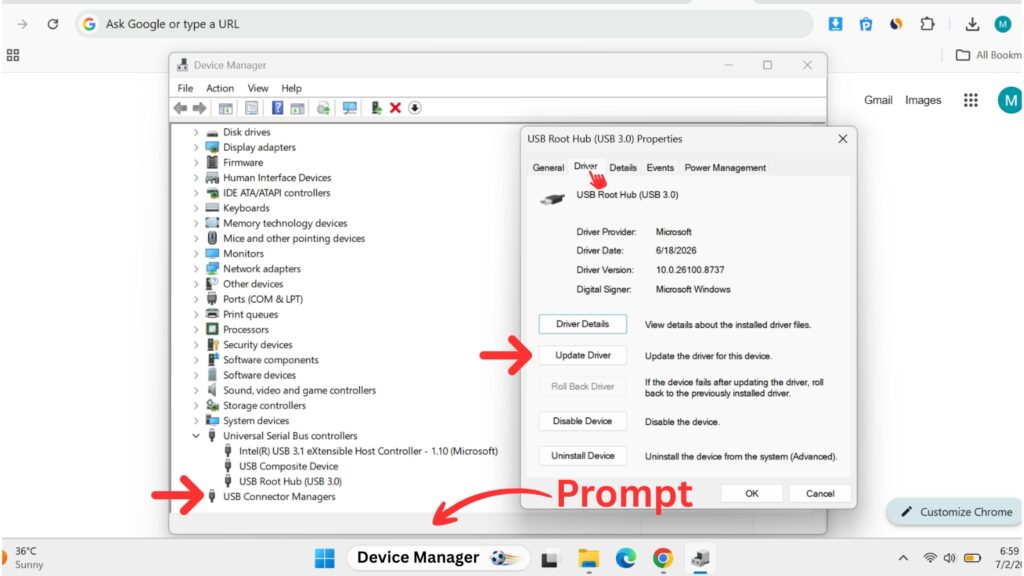Click the Driver Details button
This screenshot has width=1024, height=576.
click(x=583, y=324)
